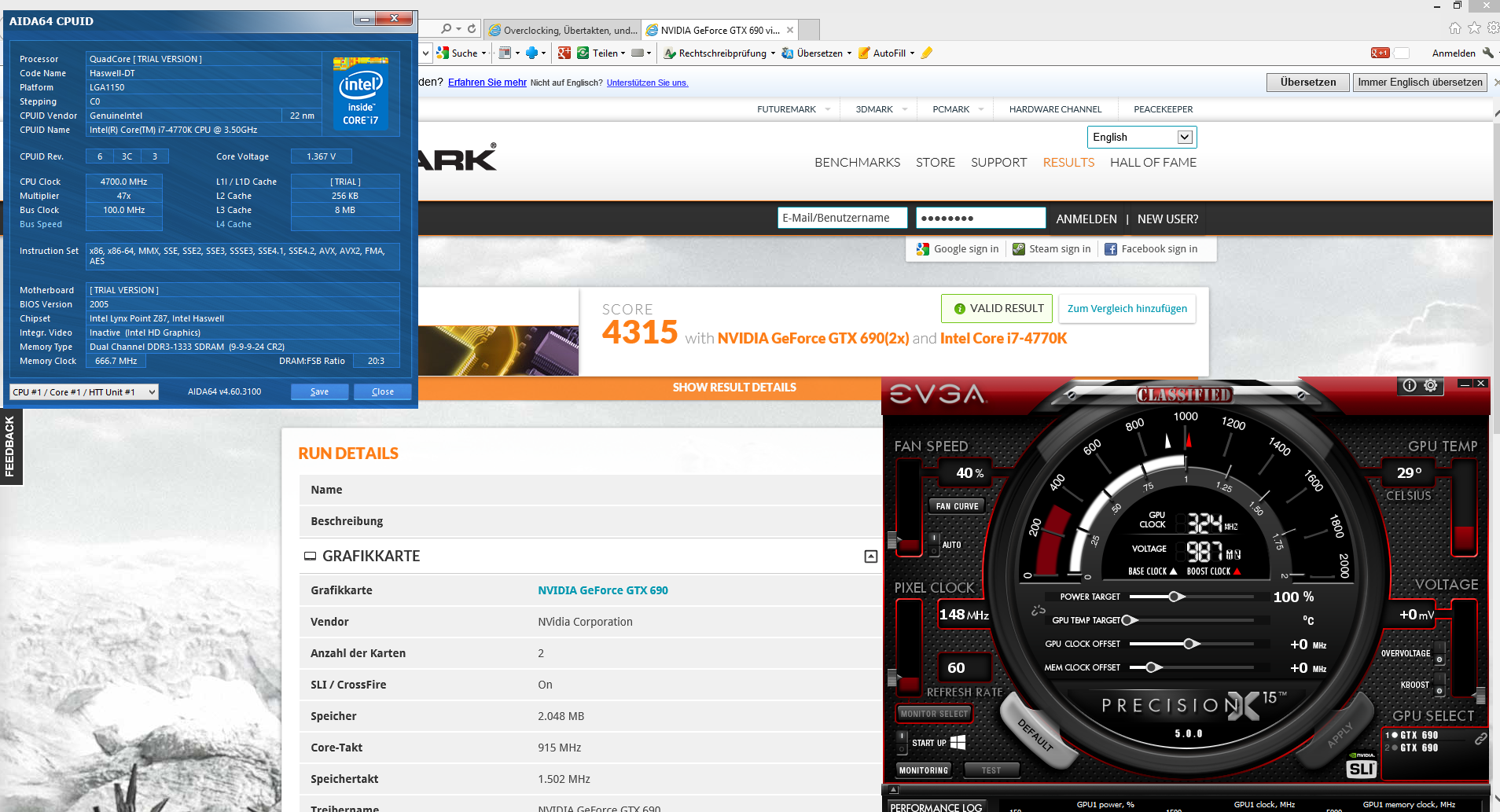Screen dimensions: 1500x812
Task: Open the NVIDIA GeForce GTX 690 link
Action: (603, 590)
